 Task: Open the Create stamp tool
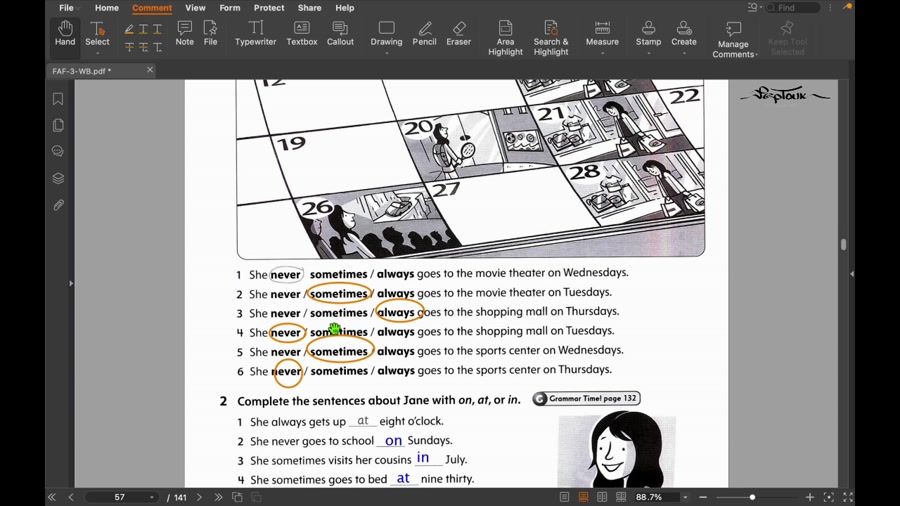[x=684, y=34]
